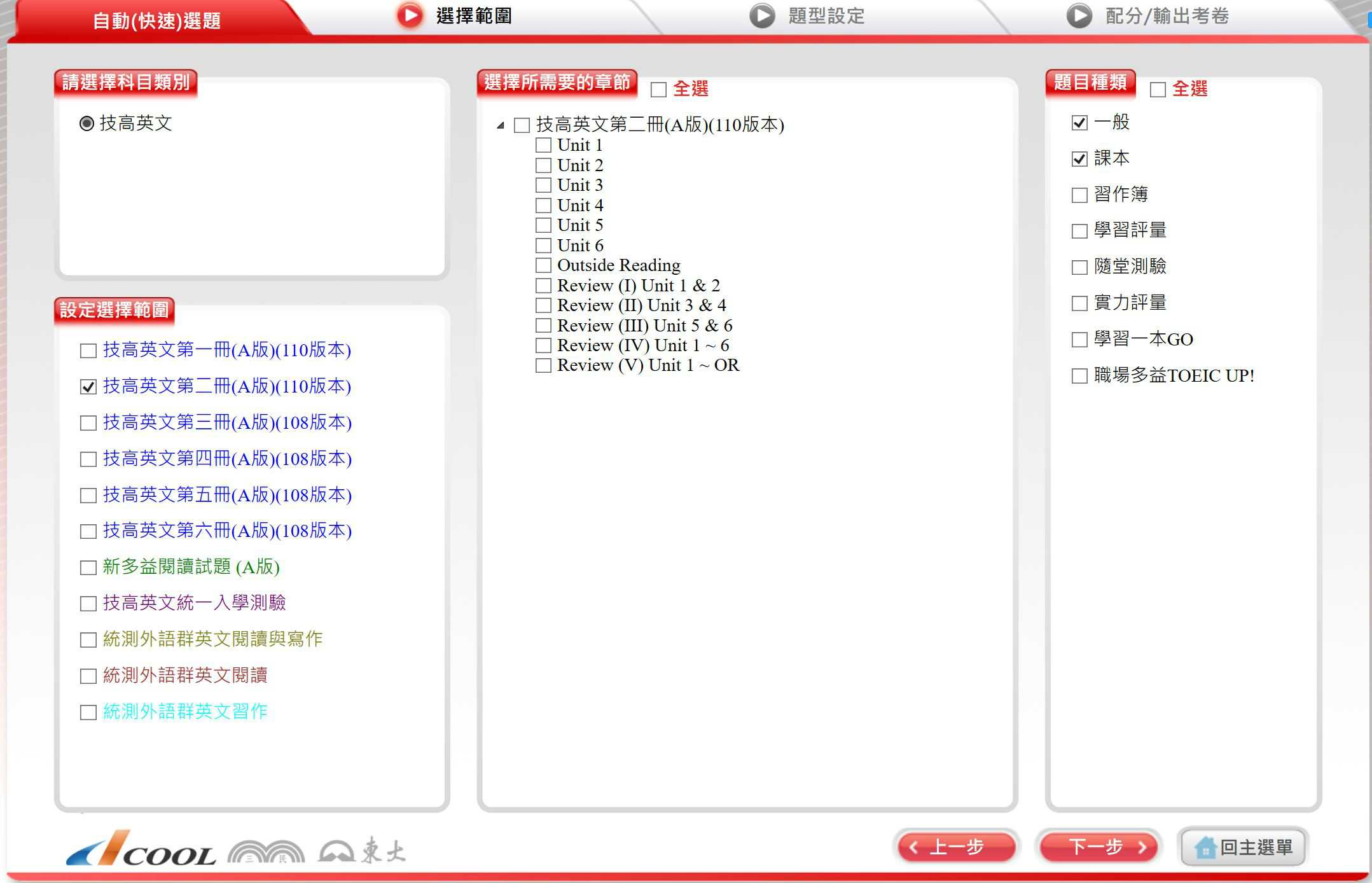The height and width of the screenshot is (883, 1372).
Task: Click the 學習一本GO label
Action: tap(1144, 339)
